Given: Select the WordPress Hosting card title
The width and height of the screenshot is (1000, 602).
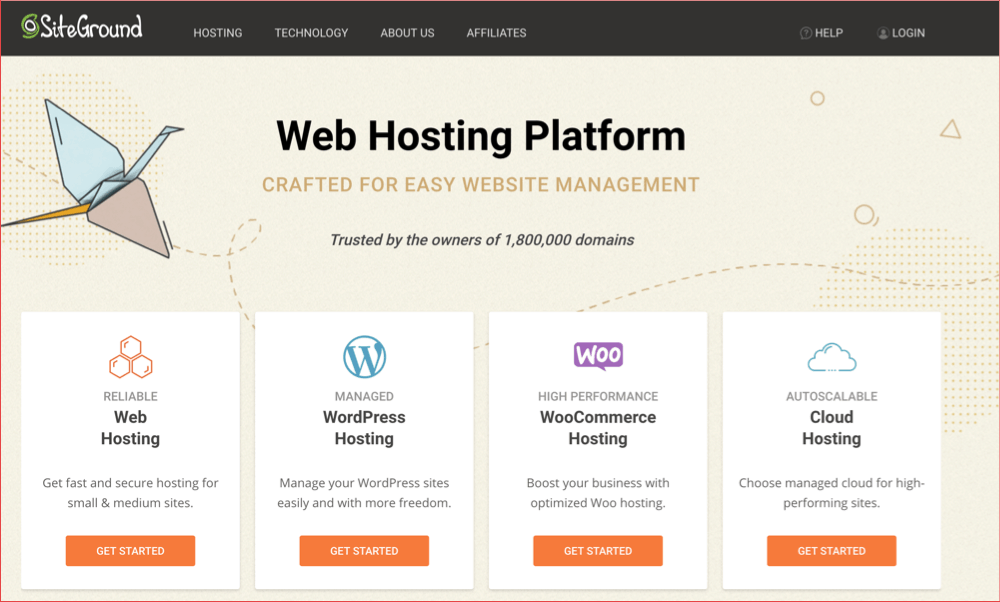Looking at the screenshot, I should pyautogui.click(x=364, y=428).
